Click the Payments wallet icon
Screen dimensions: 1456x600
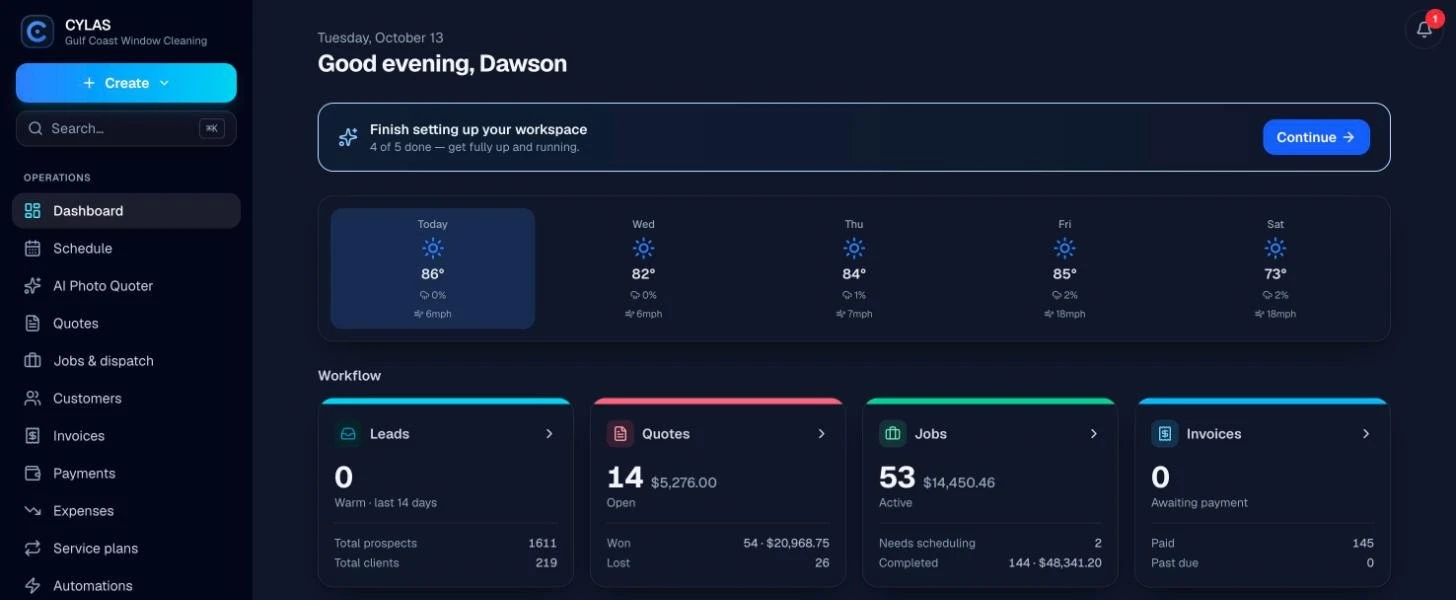[33, 473]
